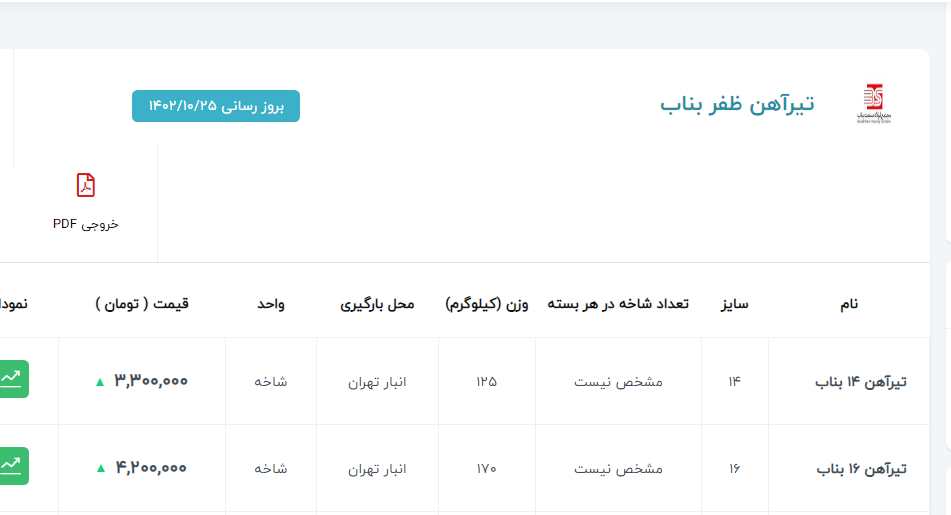Click the بروز رسانی ۱۴۰۲/۱۰/۲۵ badge
The width and height of the screenshot is (951, 515).
coord(216,106)
